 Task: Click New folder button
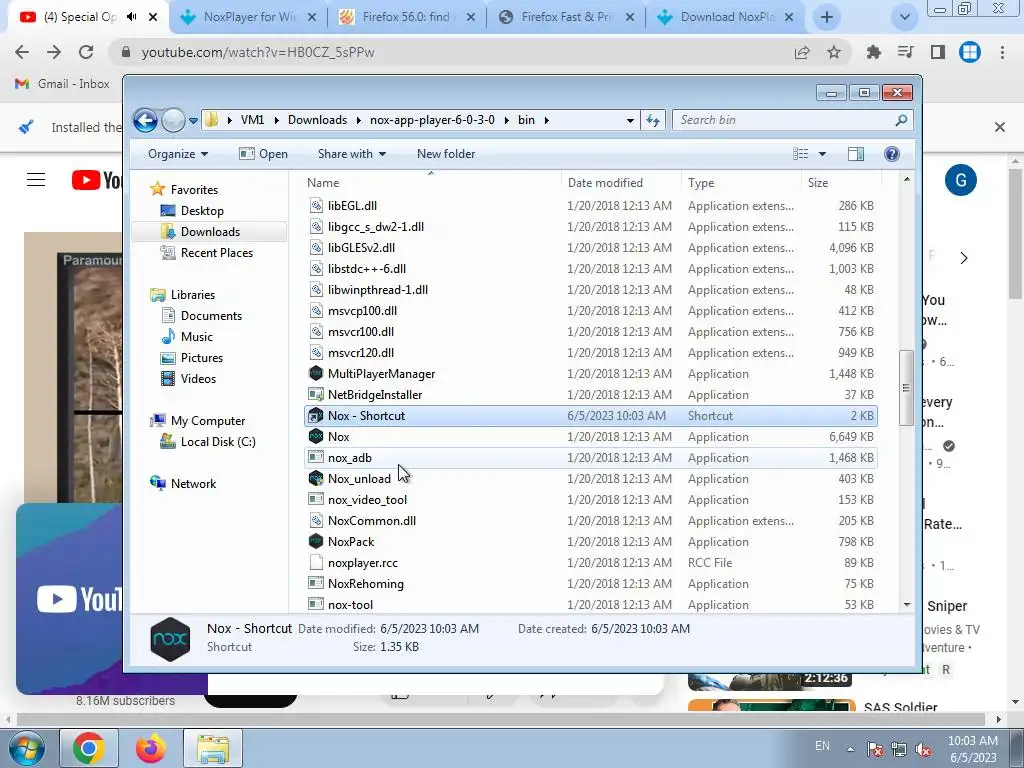(x=446, y=154)
